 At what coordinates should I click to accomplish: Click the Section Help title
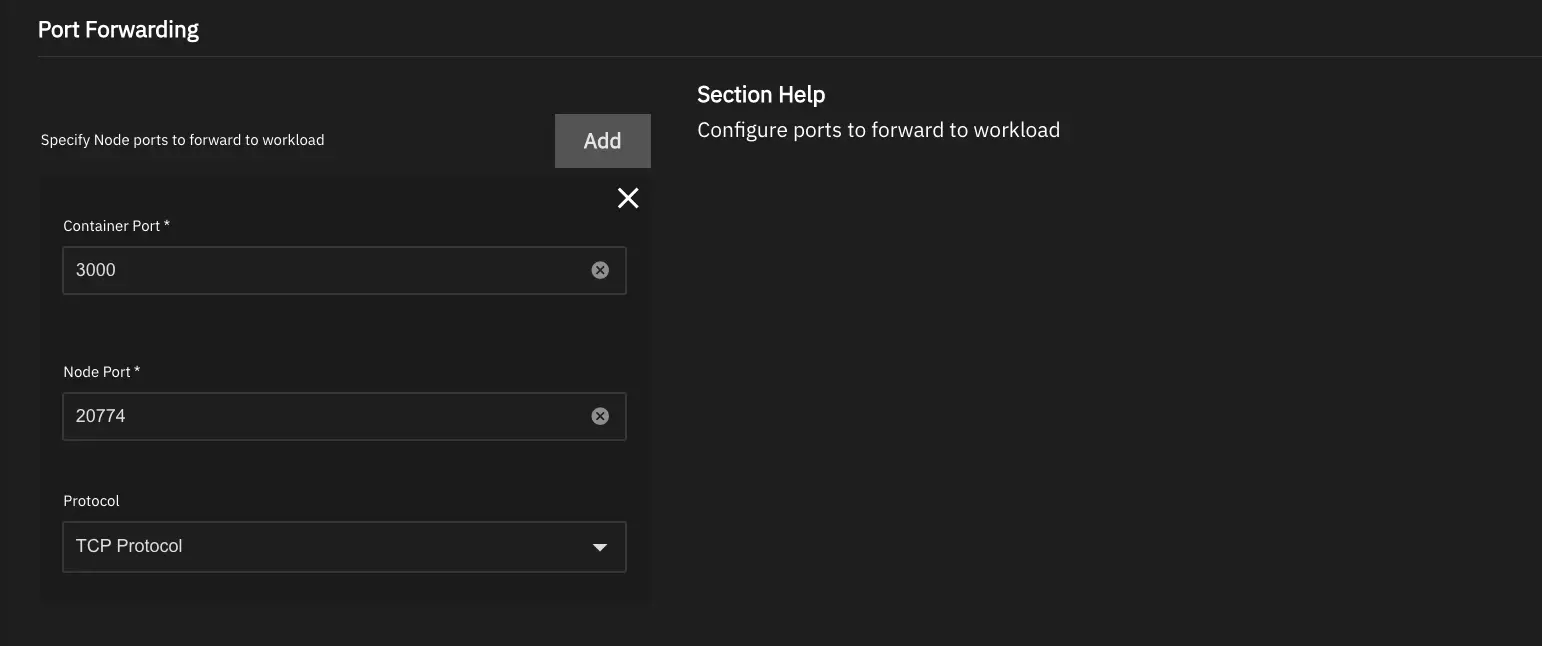(x=760, y=93)
